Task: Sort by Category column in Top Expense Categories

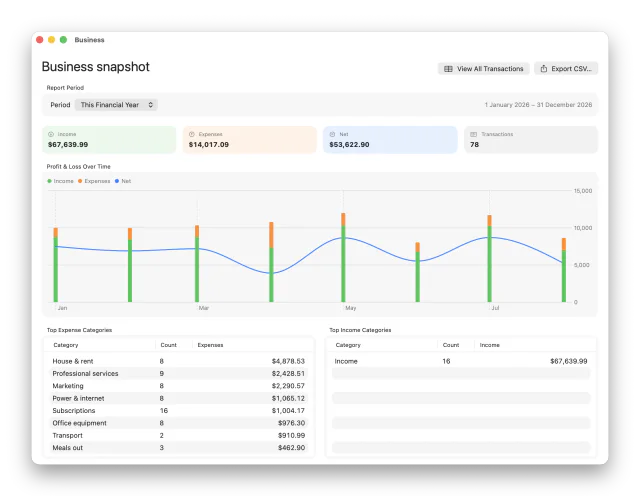Action: click(66, 345)
